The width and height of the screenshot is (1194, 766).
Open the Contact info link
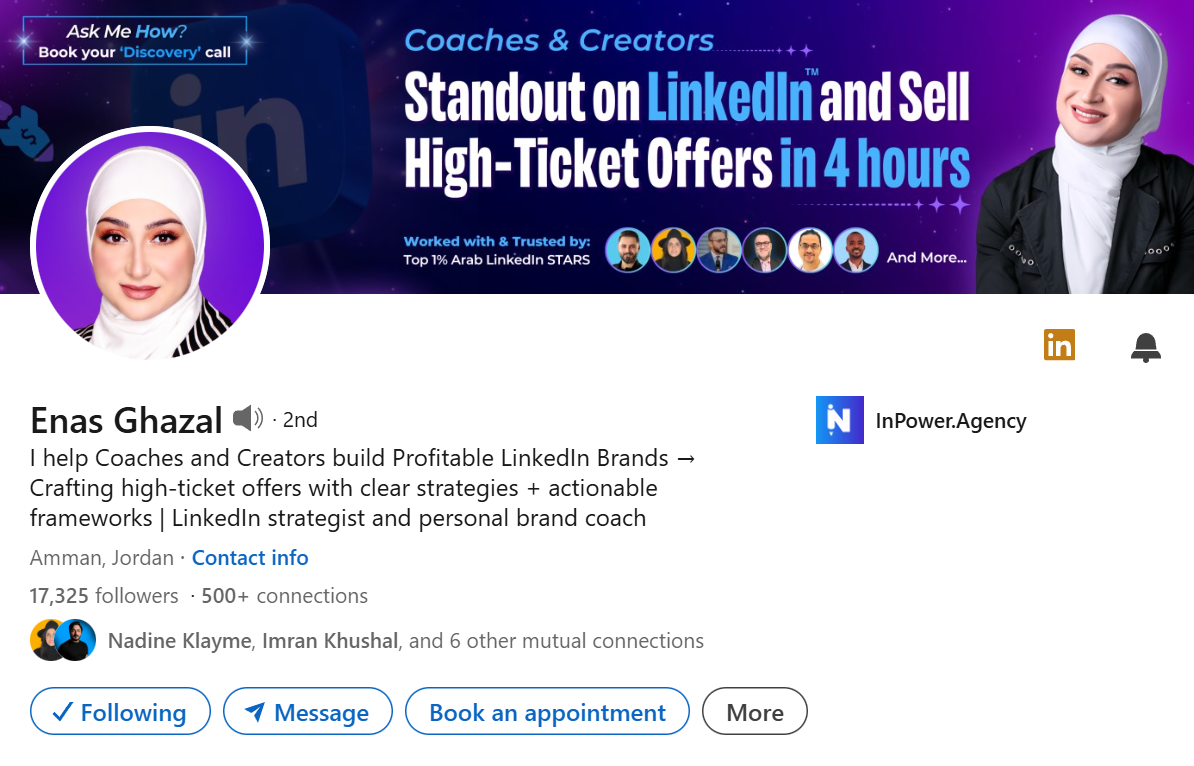250,558
